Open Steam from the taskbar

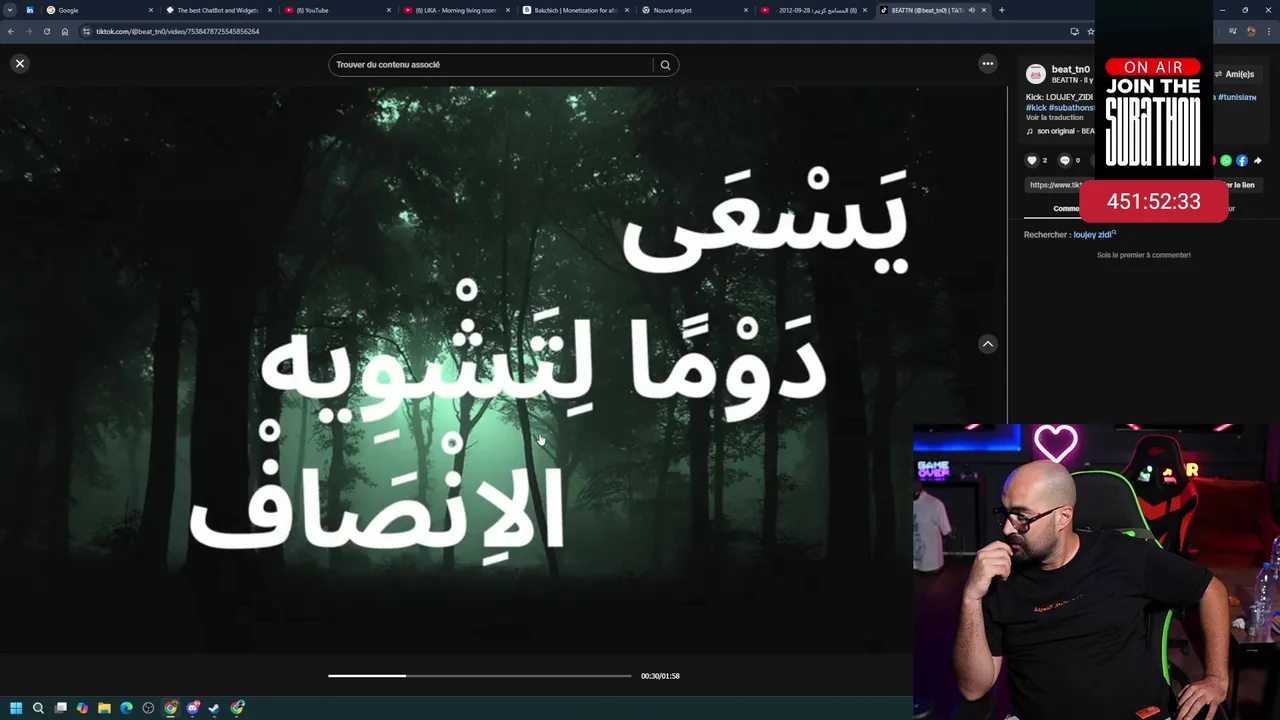[x=215, y=708]
